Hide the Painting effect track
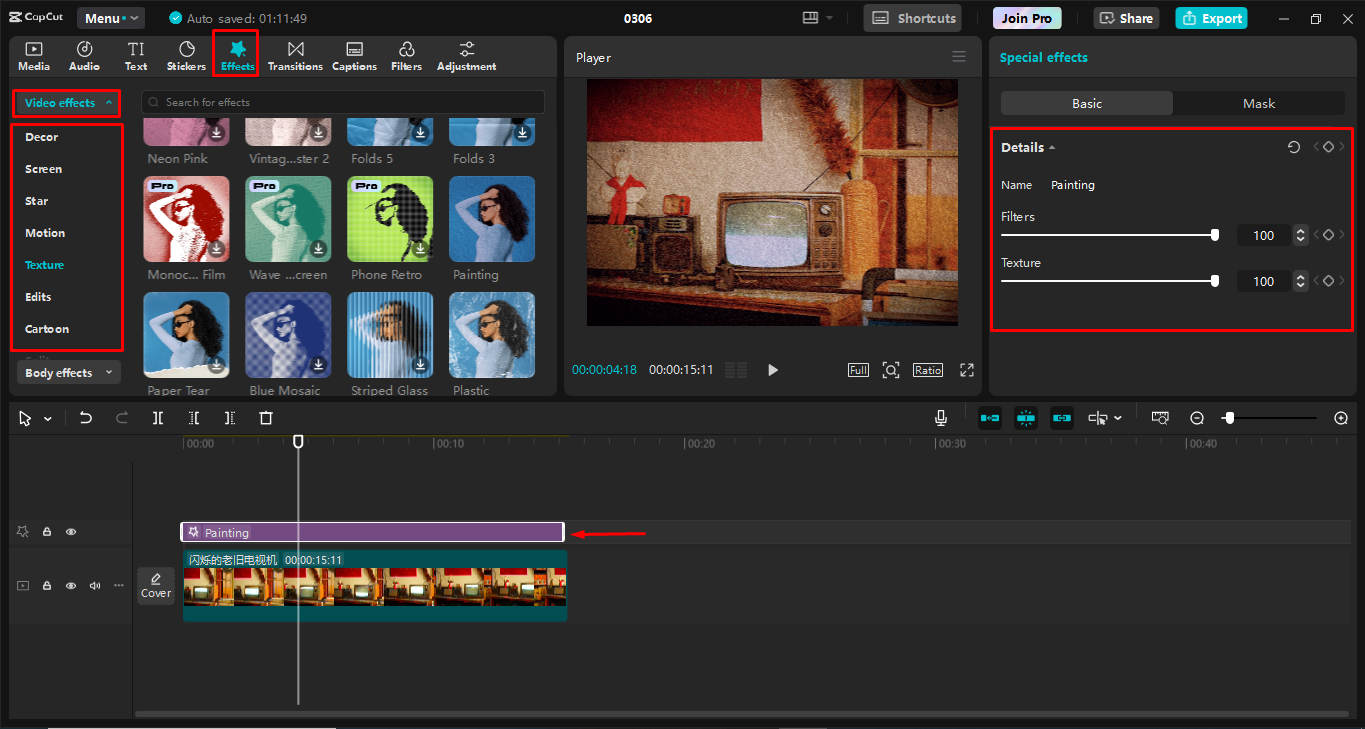 click(71, 532)
